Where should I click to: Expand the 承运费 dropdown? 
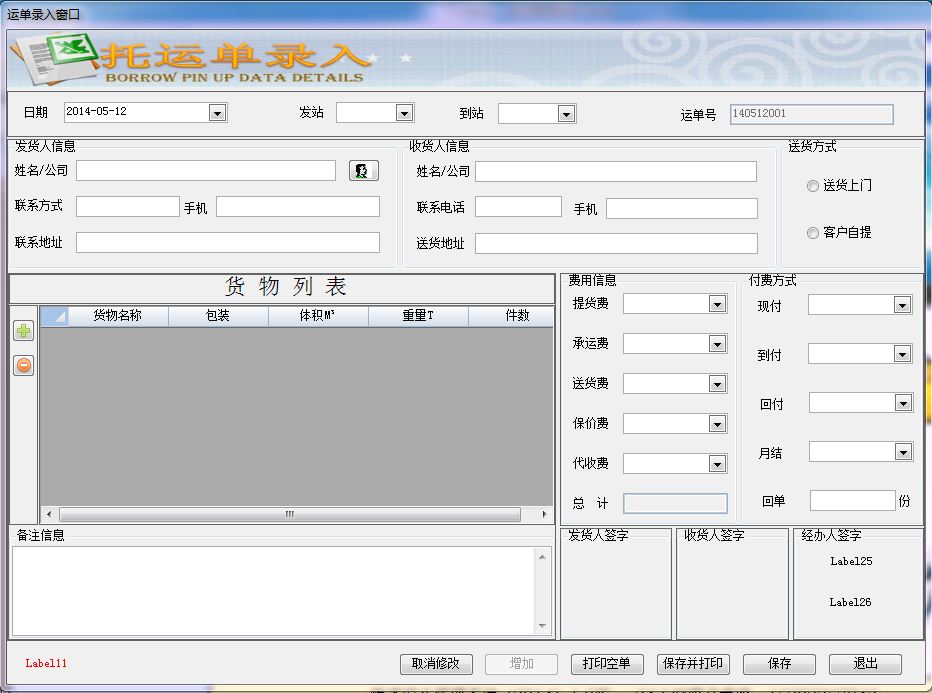click(x=717, y=344)
